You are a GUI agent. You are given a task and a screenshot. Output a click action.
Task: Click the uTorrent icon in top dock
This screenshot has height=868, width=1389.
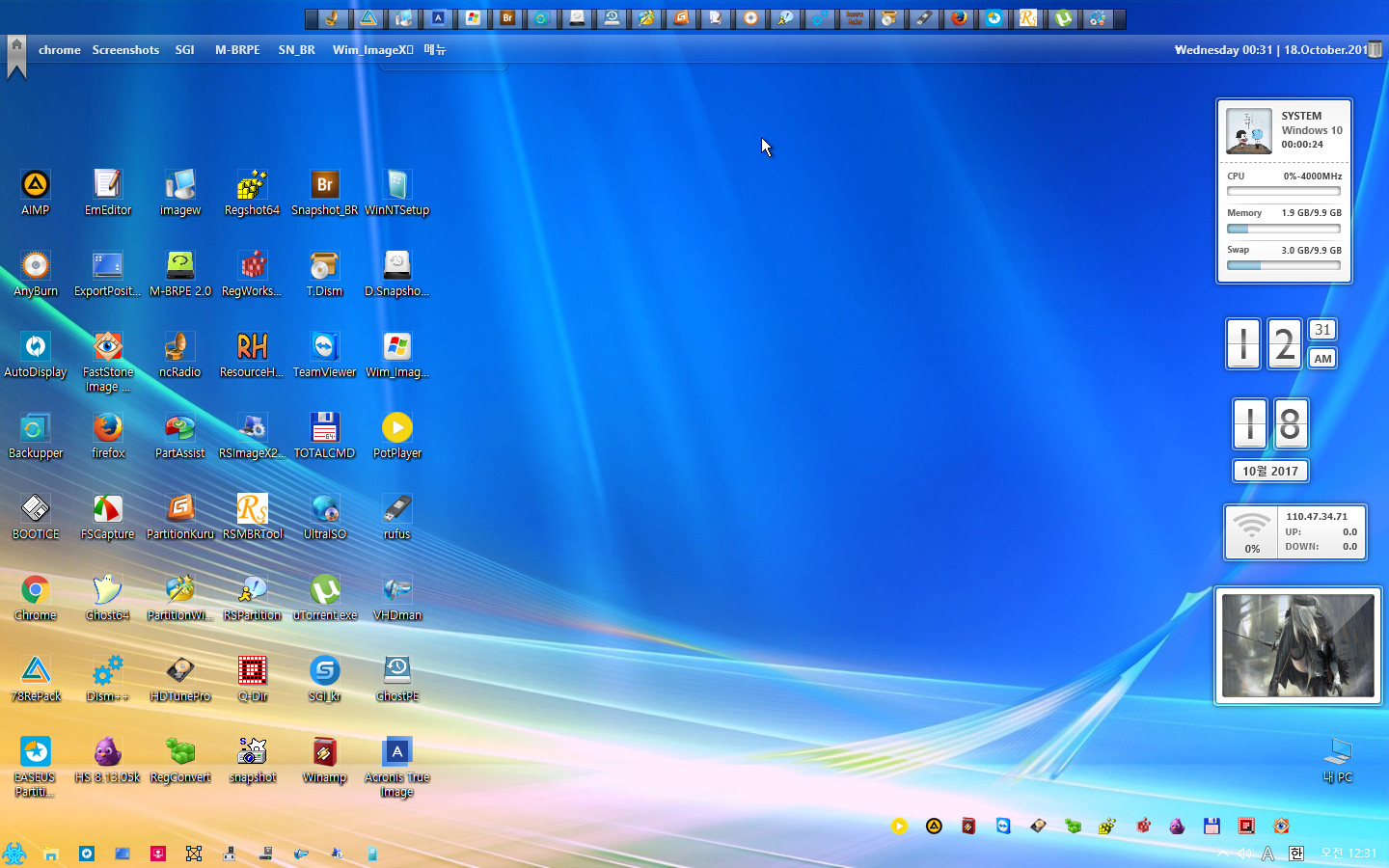coord(1063,18)
